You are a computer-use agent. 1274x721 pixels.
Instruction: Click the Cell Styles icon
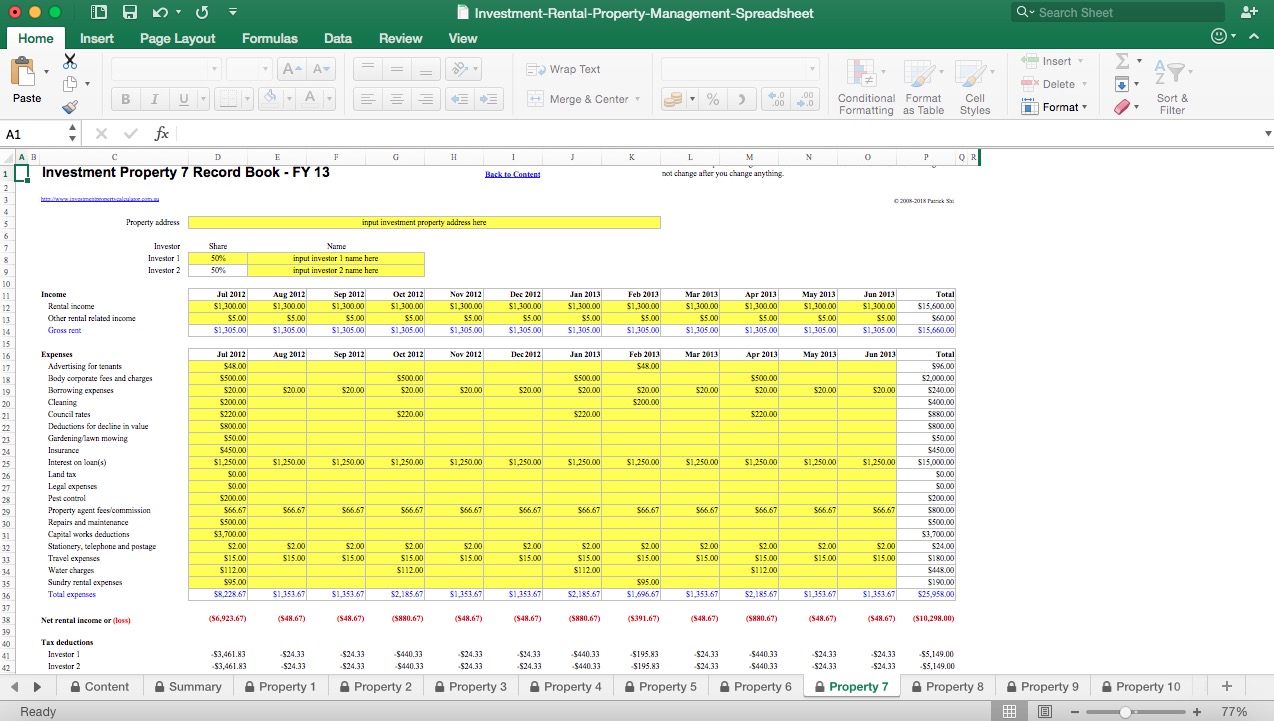(x=976, y=85)
